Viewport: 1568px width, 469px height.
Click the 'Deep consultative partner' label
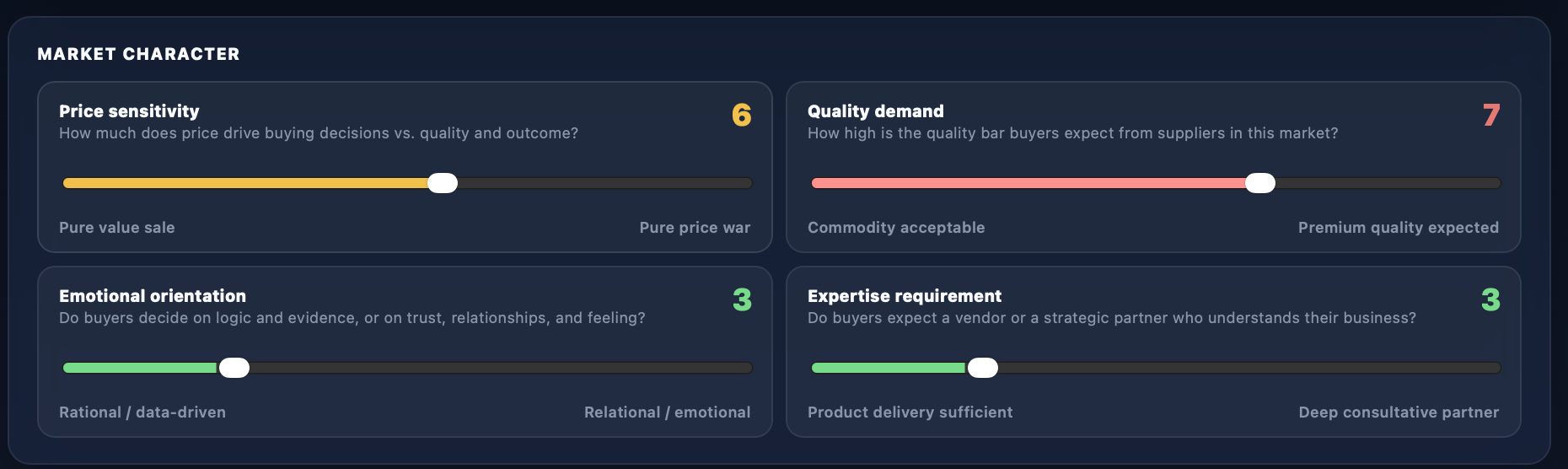pyautogui.click(x=1399, y=412)
